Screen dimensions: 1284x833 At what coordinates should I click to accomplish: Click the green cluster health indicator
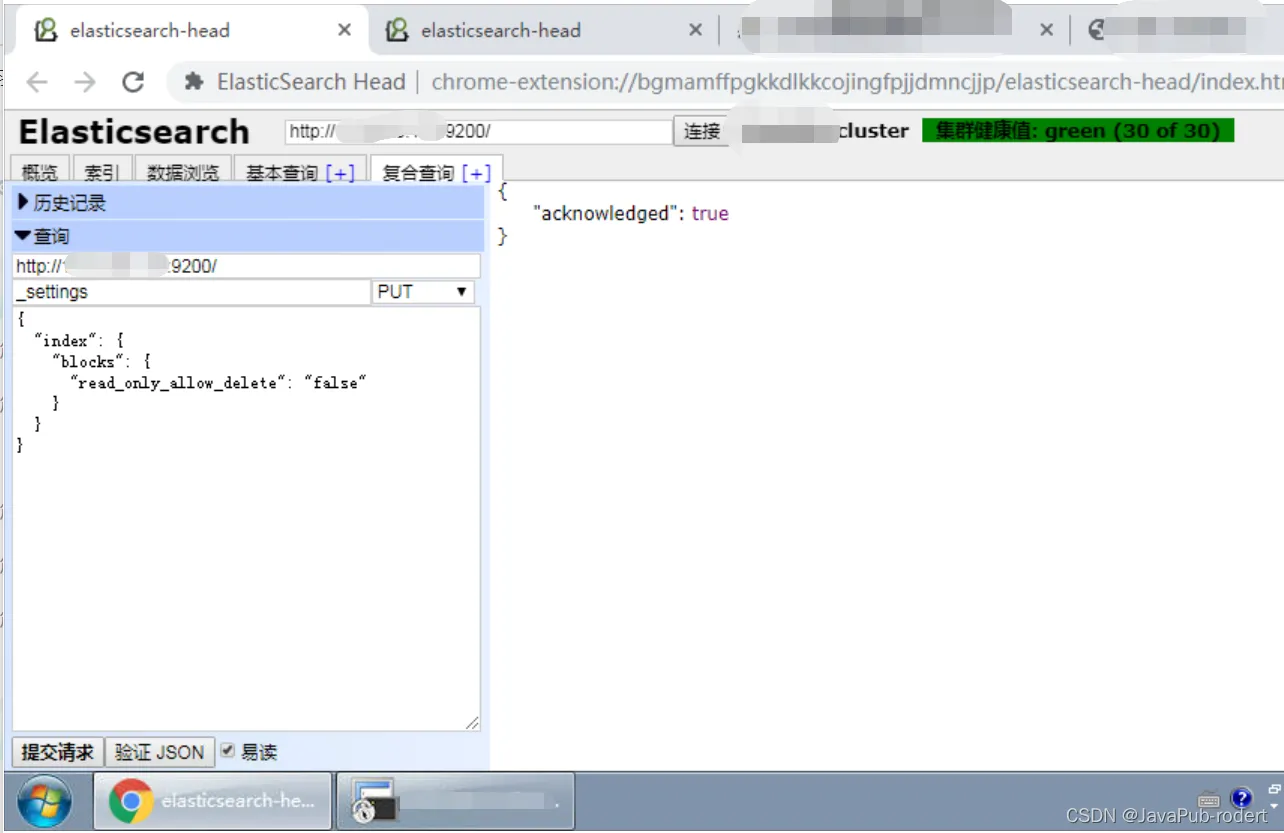coord(1078,131)
